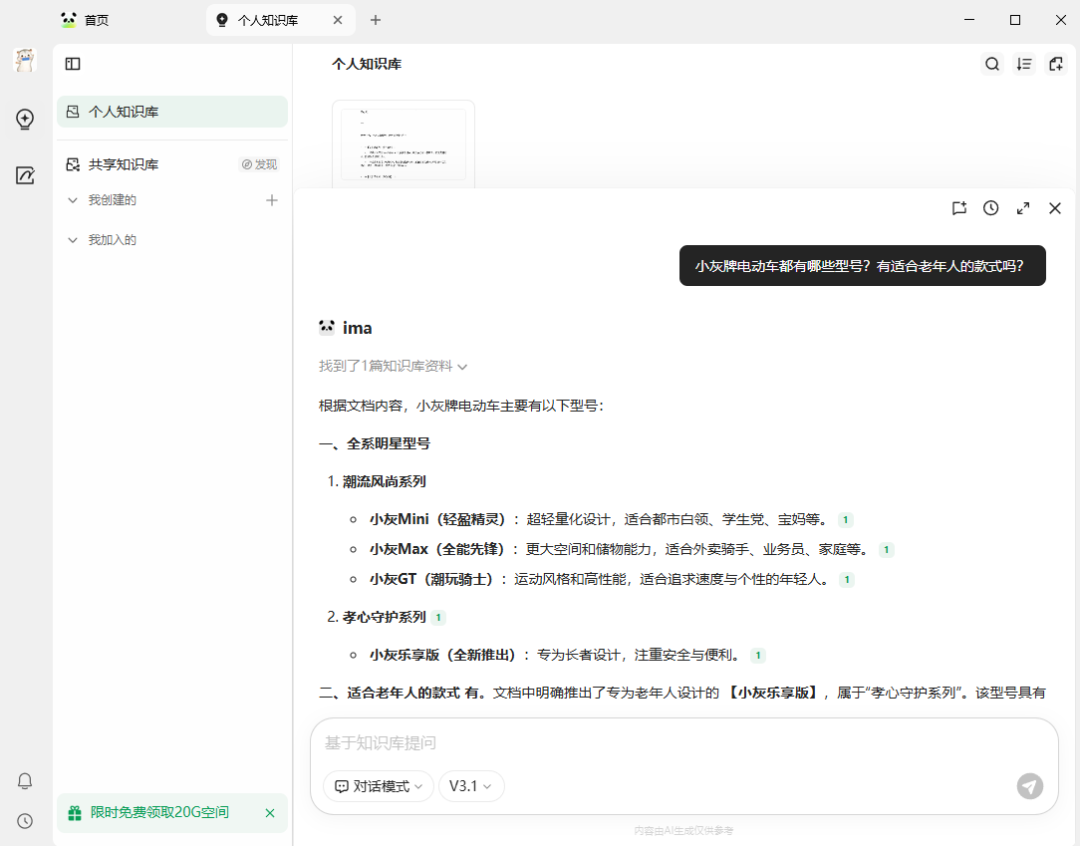Image resolution: width=1080 pixels, height=846 pixels.
Task: Open the V3.1 model dropdown
Action: pyautogui.click(x=471, y=786)
